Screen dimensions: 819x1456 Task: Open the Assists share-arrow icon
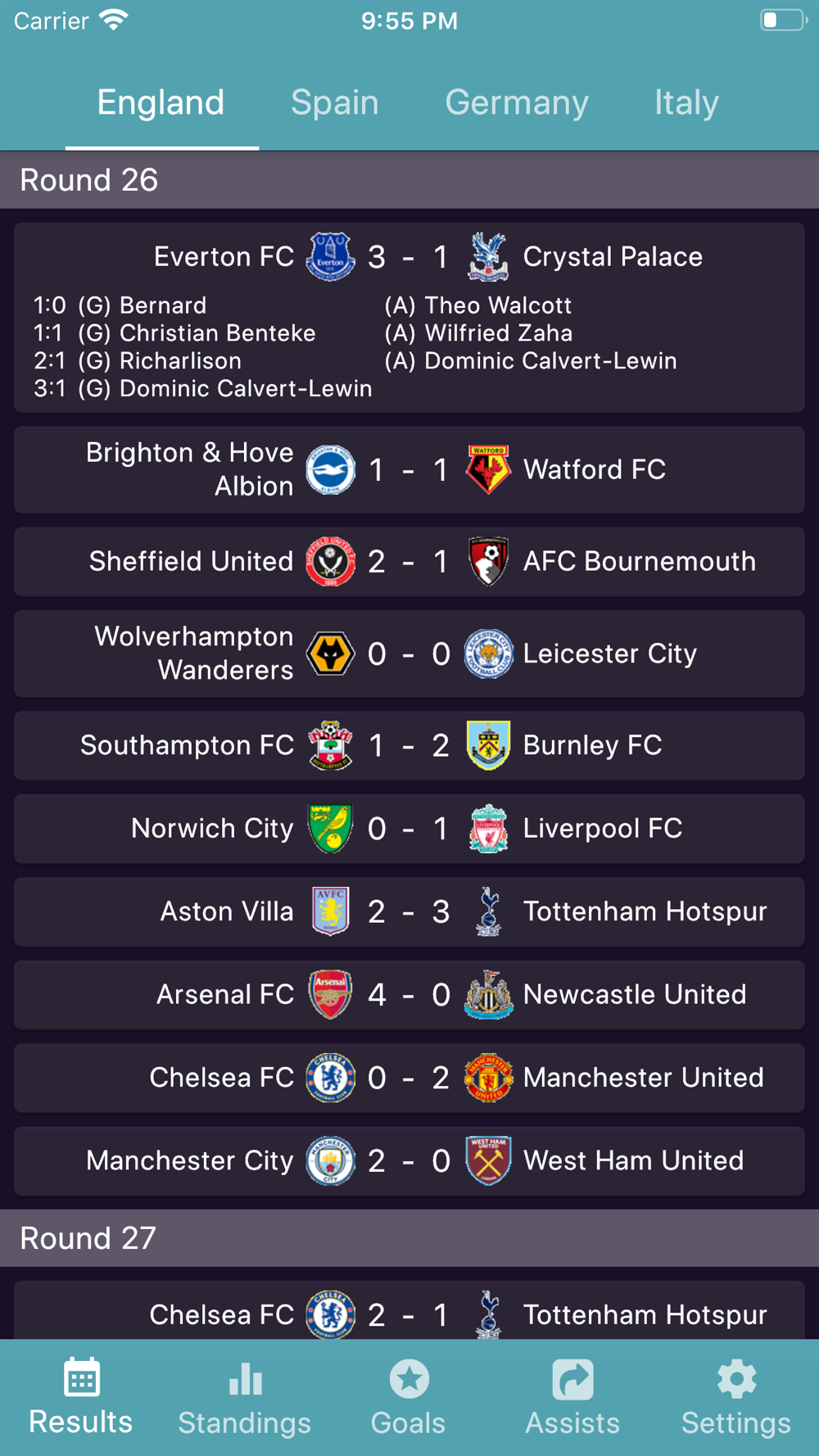click(x=572, y=1379)
